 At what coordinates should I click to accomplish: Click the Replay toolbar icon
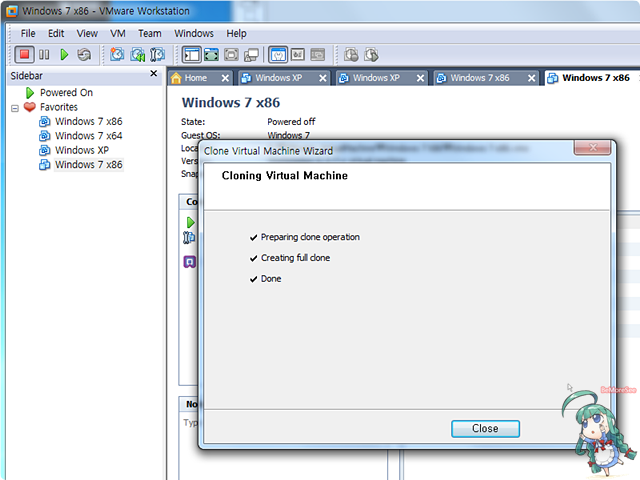pyautogui.click(x=371, y=54)
